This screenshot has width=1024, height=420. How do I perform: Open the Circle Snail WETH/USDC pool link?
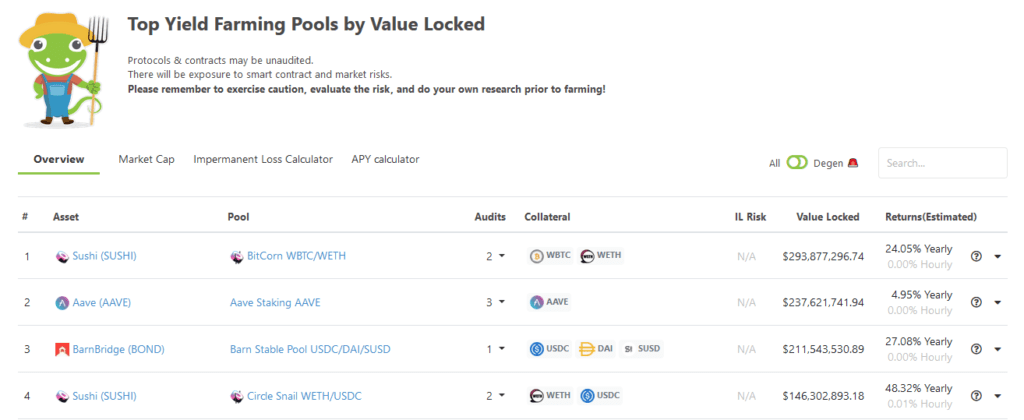click(304, 396)
